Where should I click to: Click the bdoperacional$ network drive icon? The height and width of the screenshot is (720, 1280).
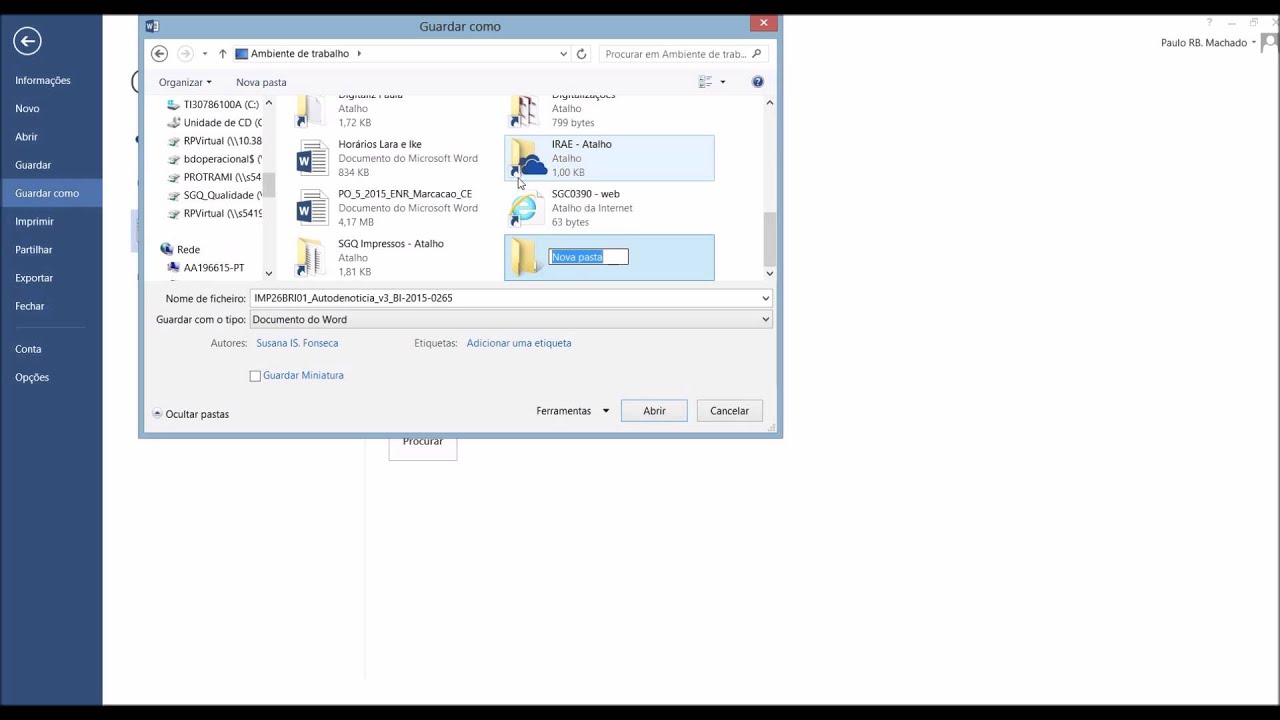(x=173, y=159)
